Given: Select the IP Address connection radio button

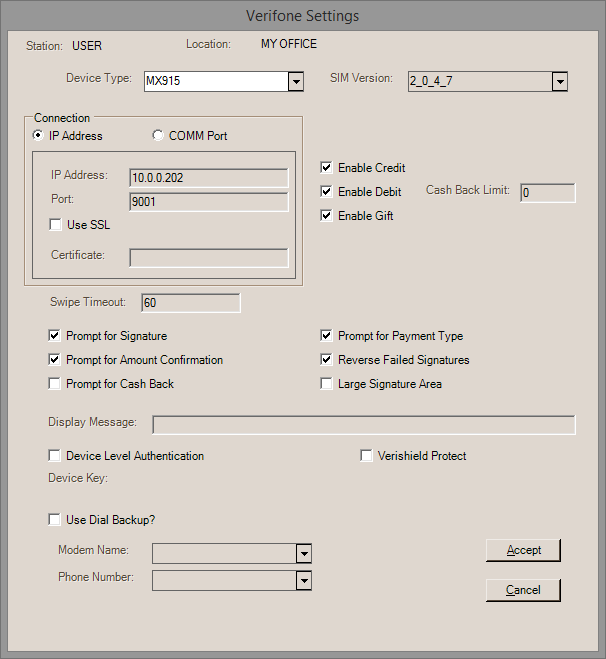Looking at the screenshot, I should tap(38, 135).
